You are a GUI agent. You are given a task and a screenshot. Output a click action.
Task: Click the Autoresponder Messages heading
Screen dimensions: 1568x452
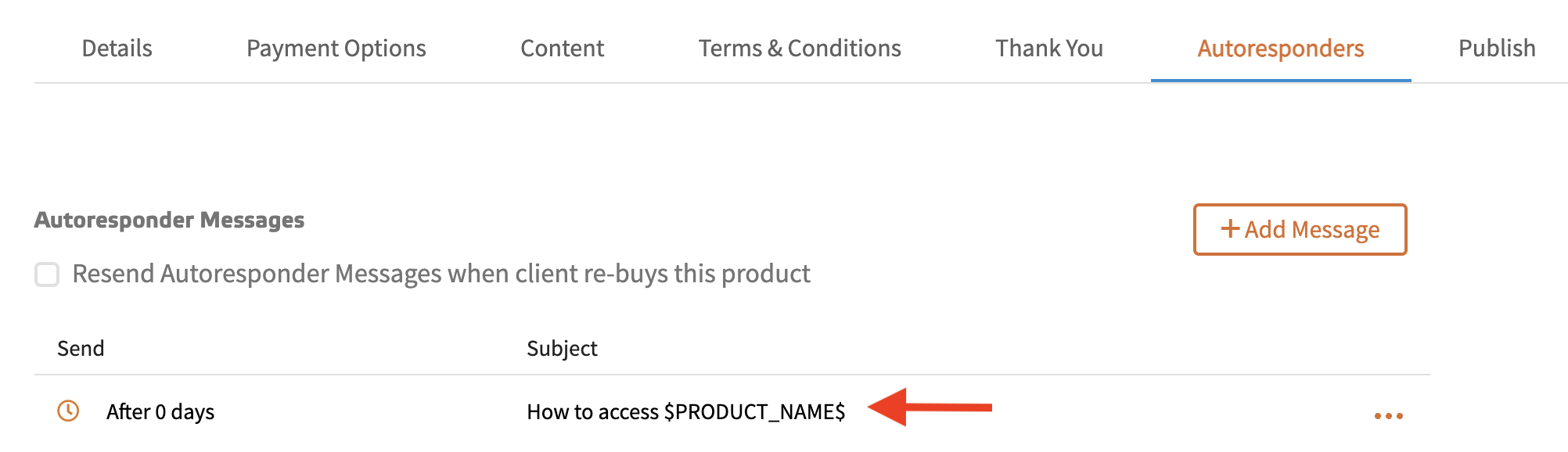[169, 220]
